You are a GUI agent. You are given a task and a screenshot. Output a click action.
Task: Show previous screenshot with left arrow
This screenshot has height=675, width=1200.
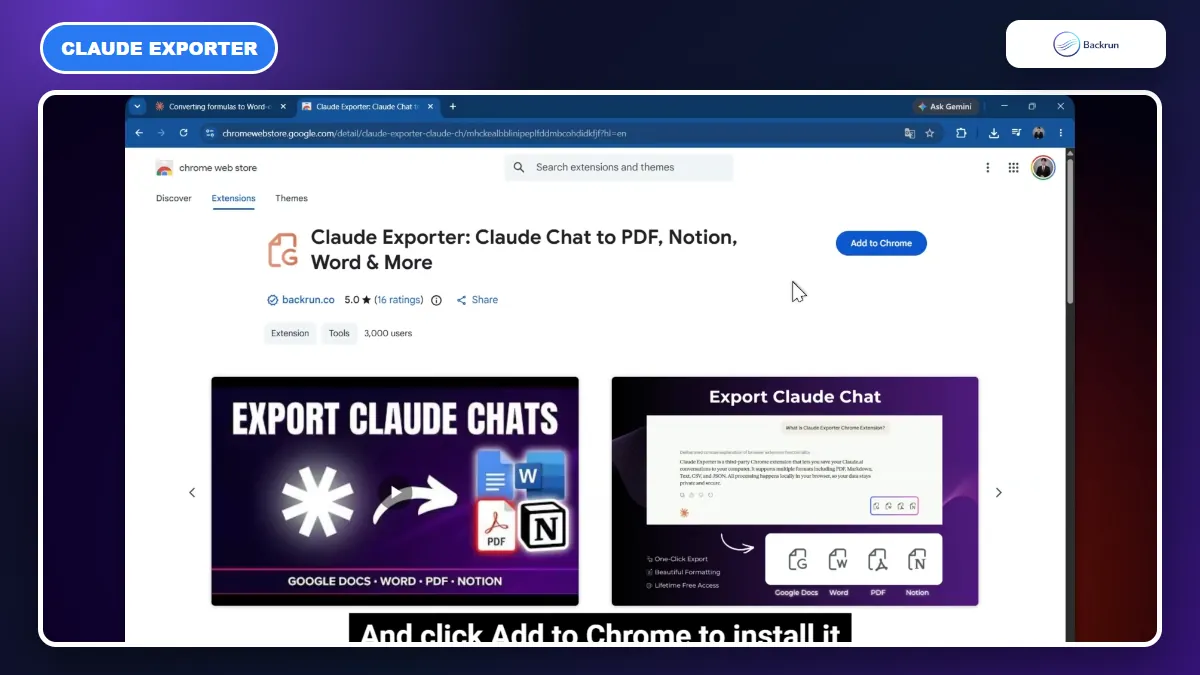192,492
